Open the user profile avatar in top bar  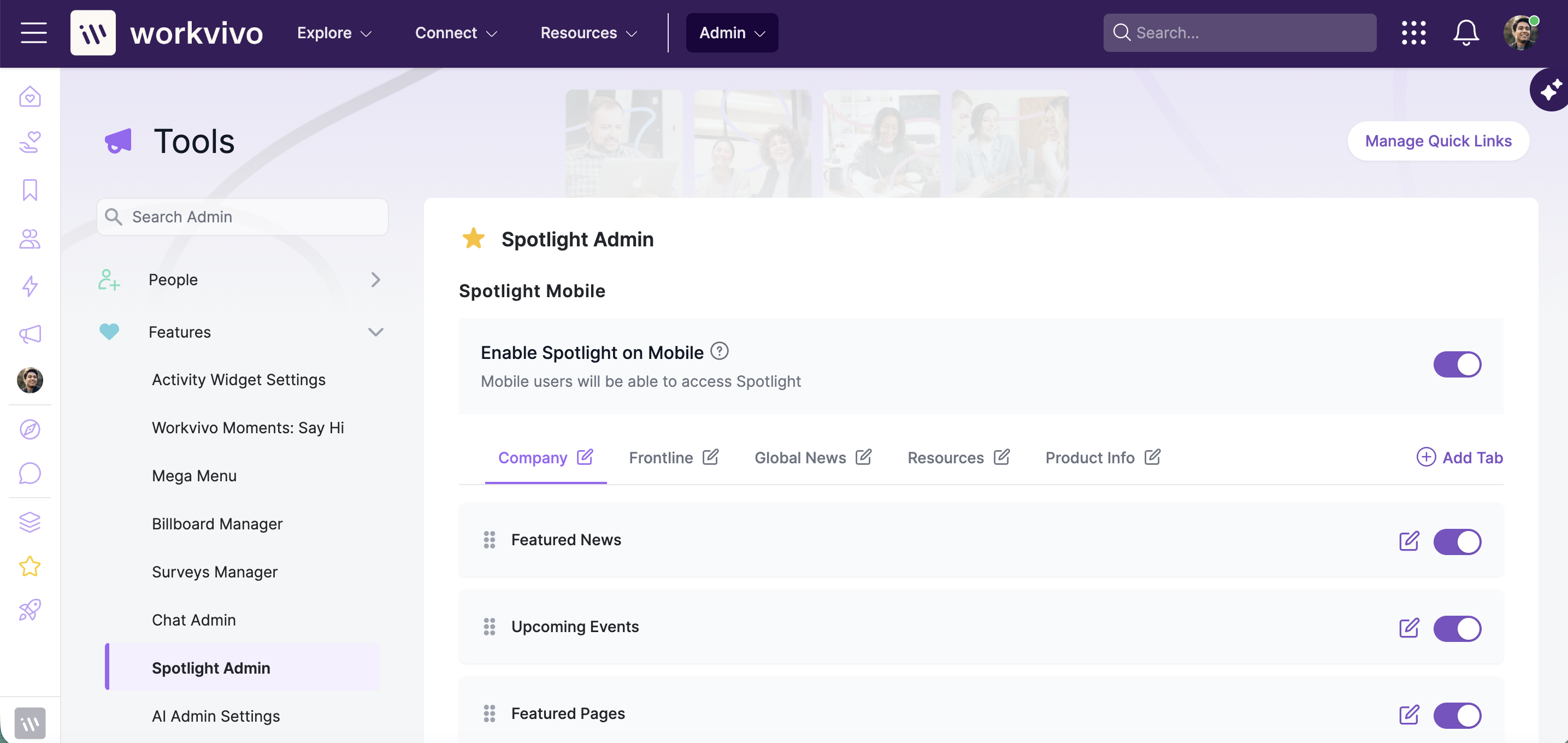tap(1520, 33)
